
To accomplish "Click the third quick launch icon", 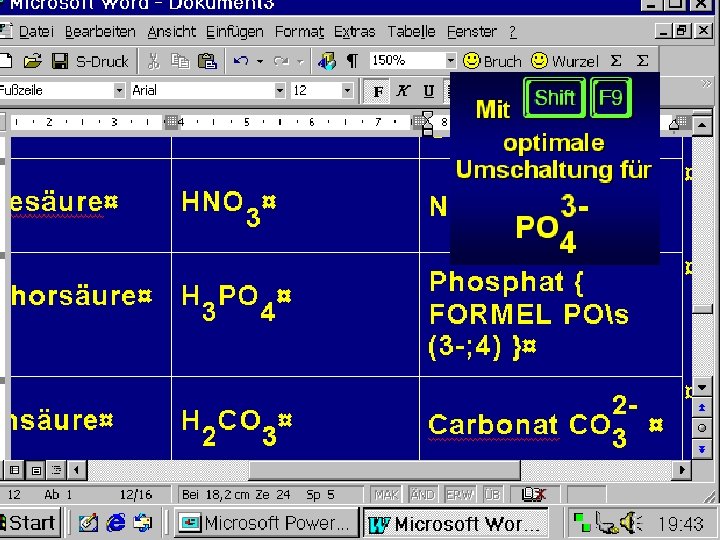I will pos(143,523).
